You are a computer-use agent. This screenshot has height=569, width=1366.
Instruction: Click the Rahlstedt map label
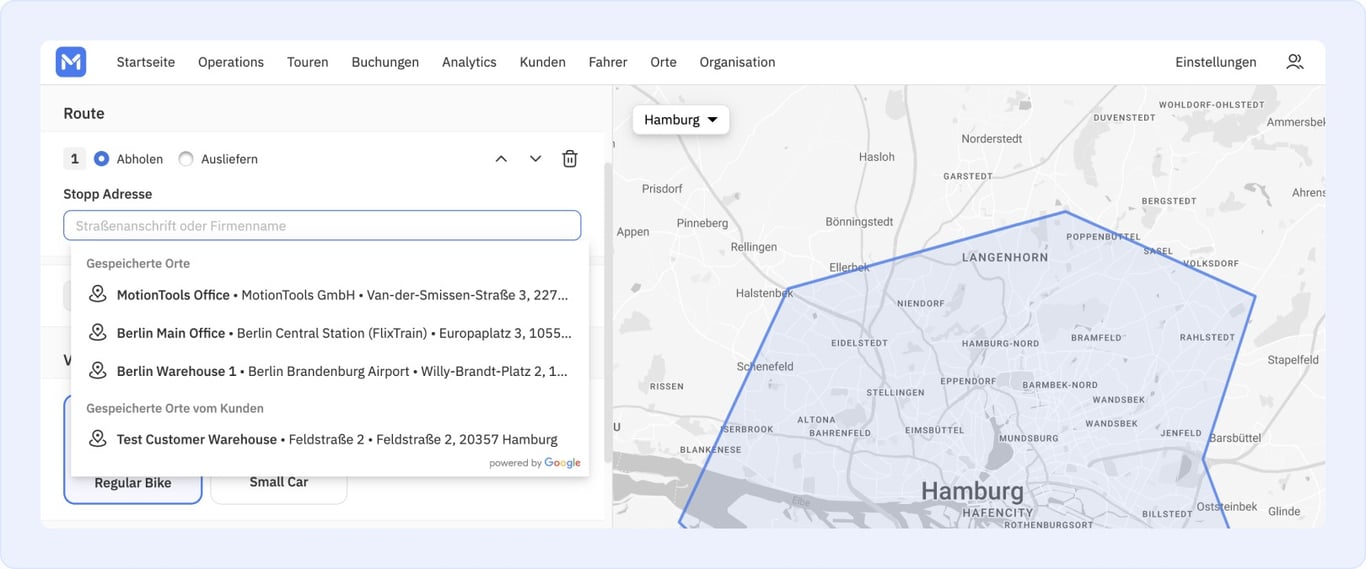pos(1207,338)
